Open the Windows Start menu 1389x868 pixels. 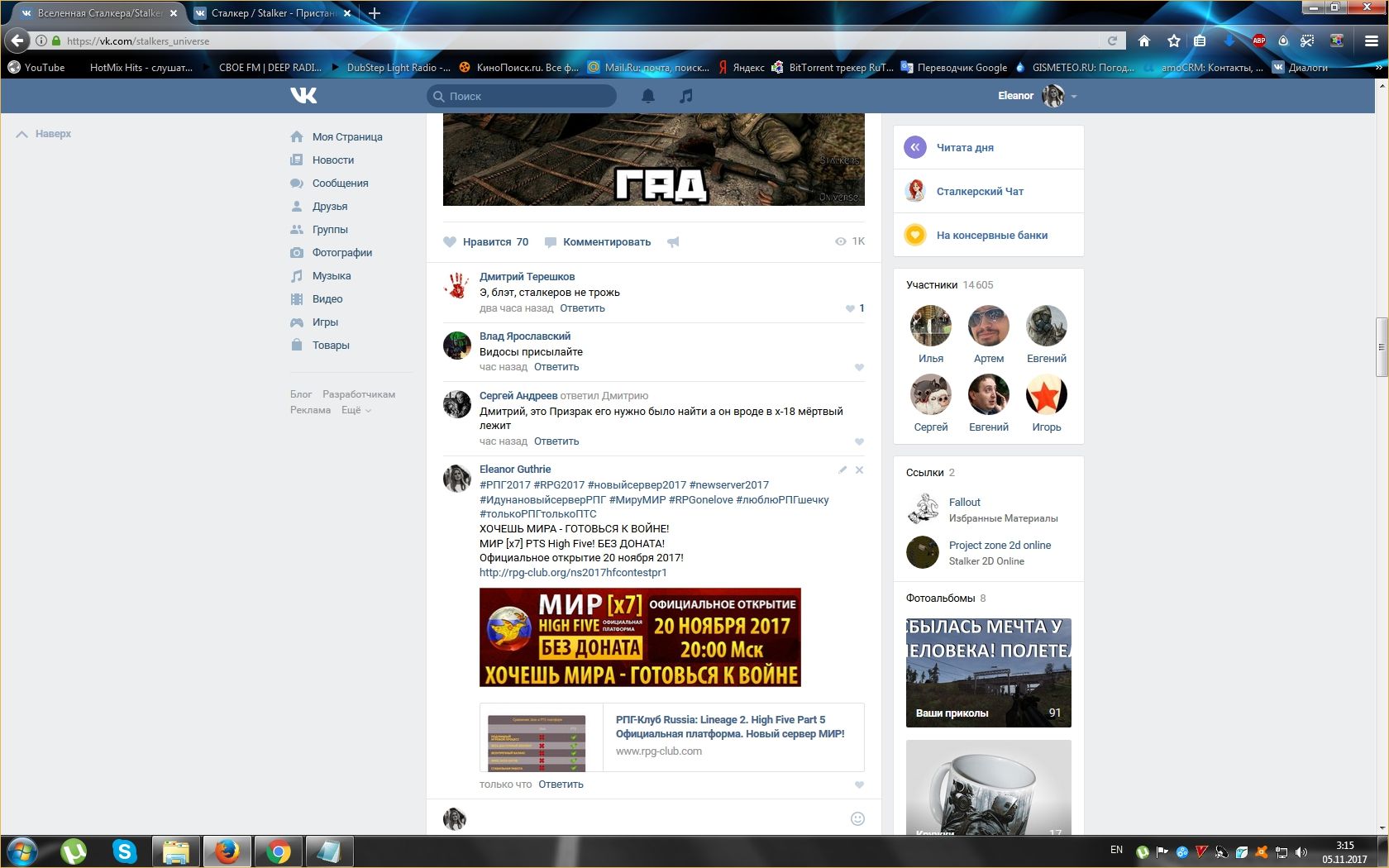[x=23, y=851]
